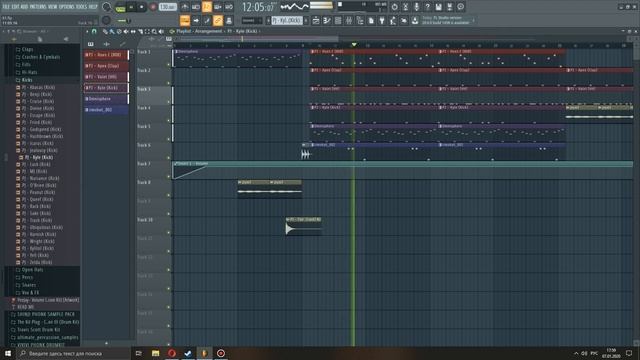
Task: Click the download arrow icon next to news
Action: [x=415, y=20]
